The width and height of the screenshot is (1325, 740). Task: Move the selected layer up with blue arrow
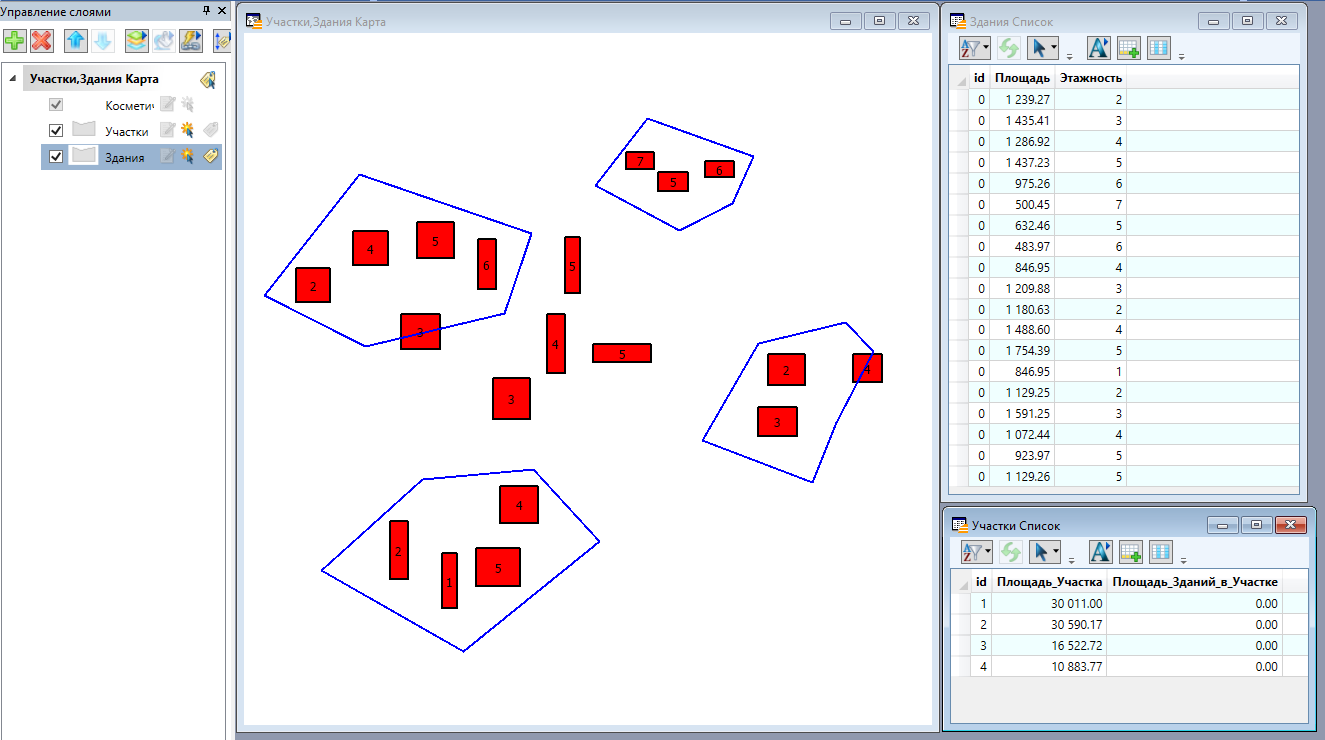point(75,41)
